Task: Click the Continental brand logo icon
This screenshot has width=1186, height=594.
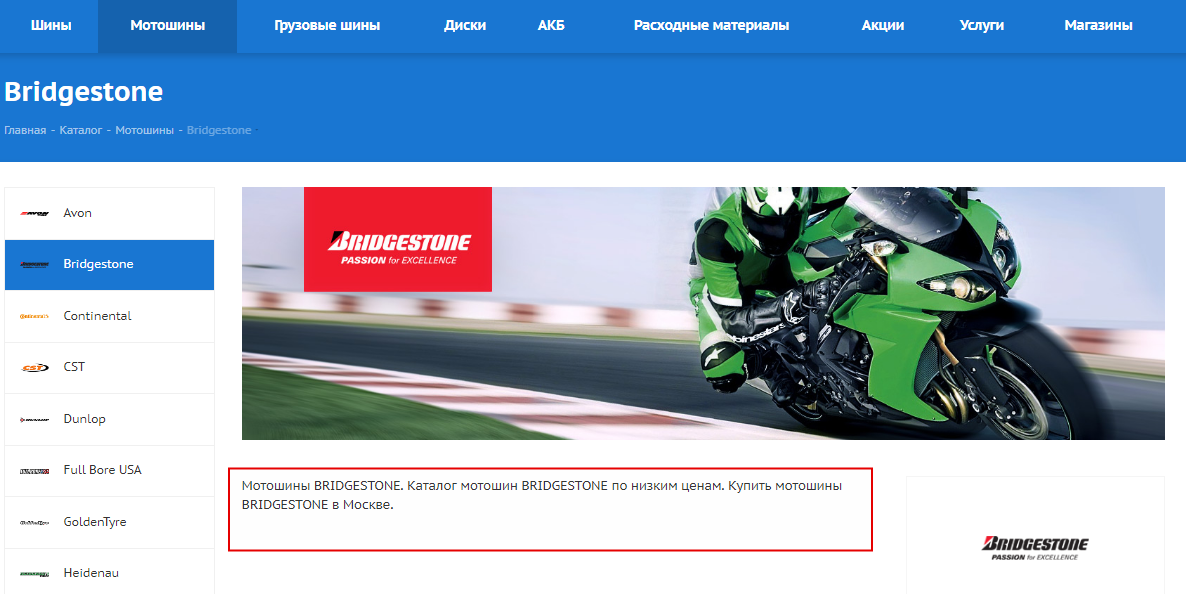Action: (x=34, y=316)
